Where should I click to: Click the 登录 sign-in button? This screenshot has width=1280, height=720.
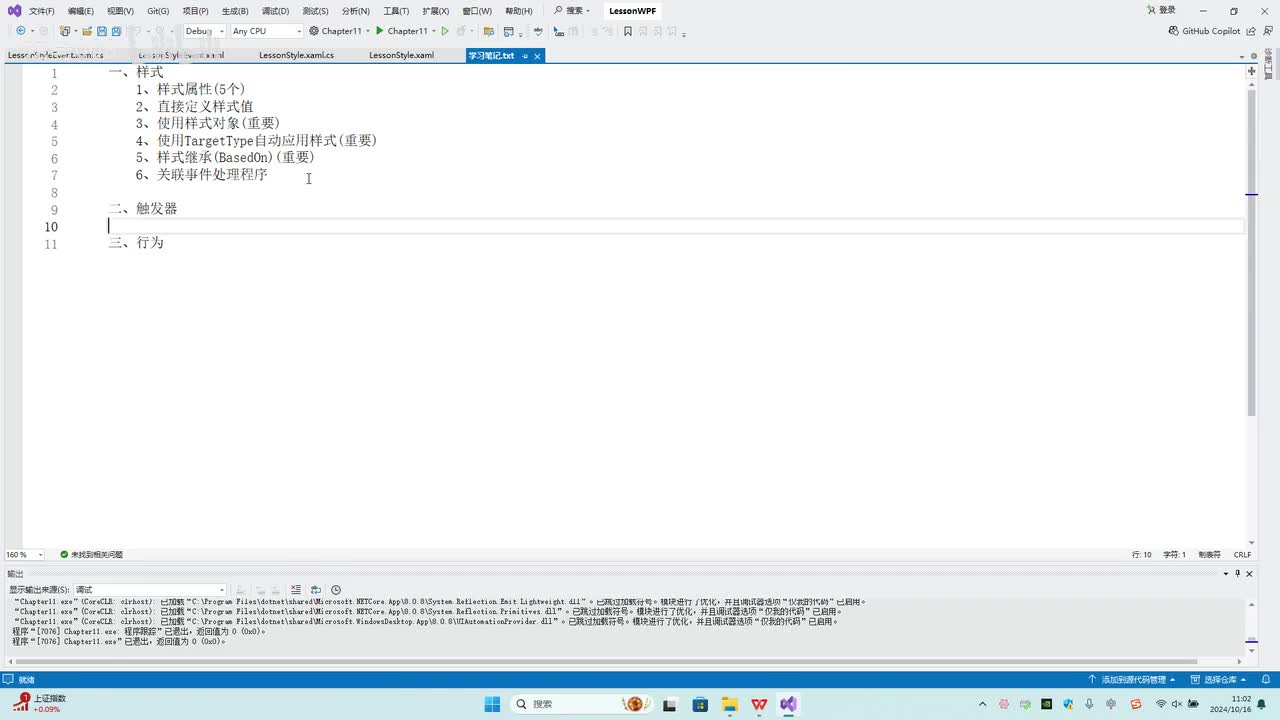click(1160, 11)
